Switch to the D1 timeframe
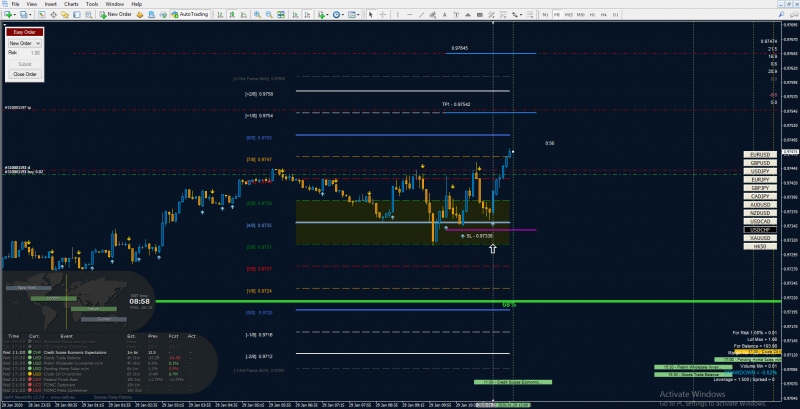 point(616,15)
